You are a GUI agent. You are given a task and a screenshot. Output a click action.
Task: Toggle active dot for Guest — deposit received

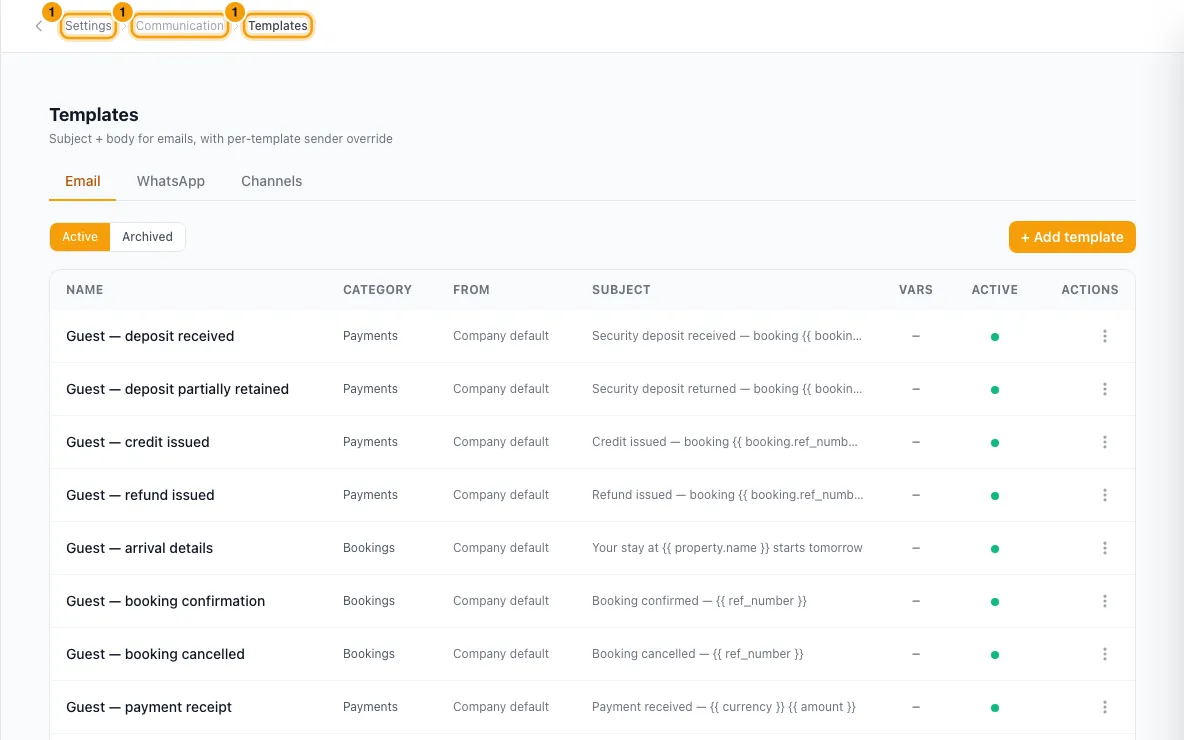point(994,337)
